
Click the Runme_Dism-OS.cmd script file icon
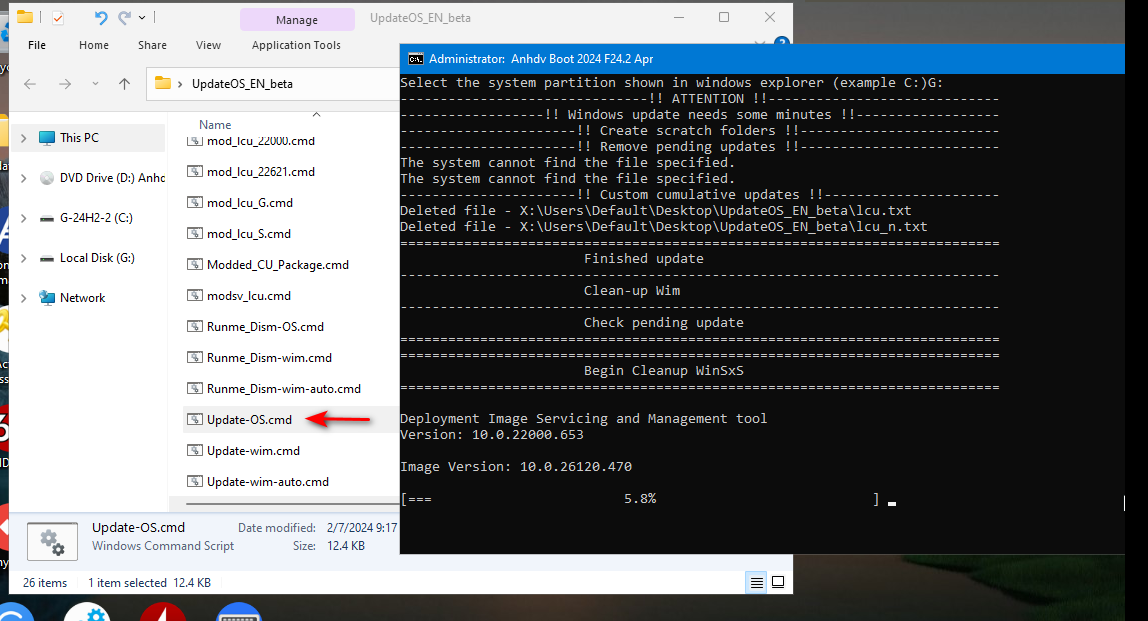(195, 326)
